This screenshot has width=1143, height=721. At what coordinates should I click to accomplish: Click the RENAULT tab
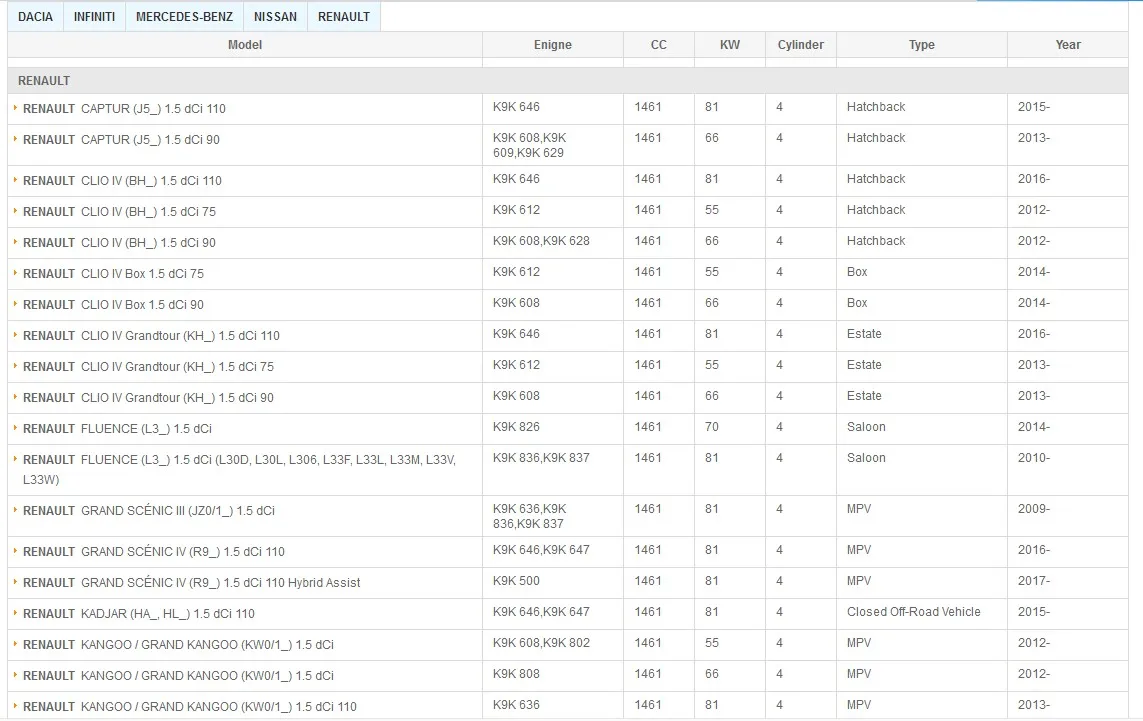pyautogui.click(x=343, y=17)
